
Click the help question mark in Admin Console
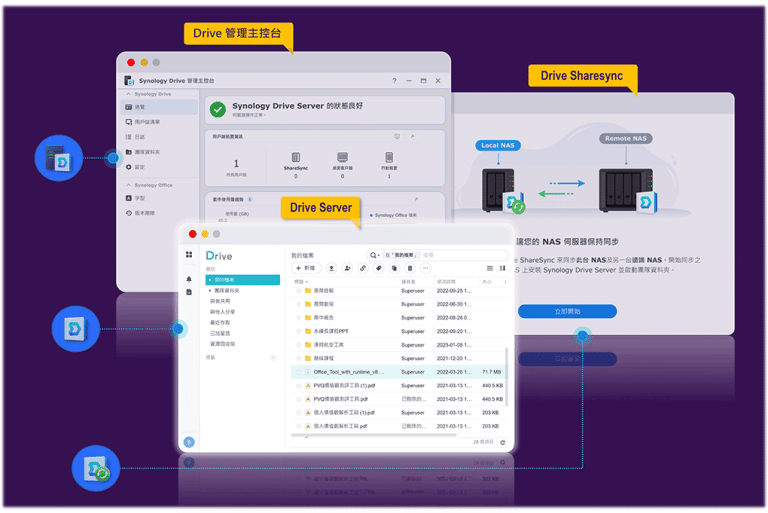point(394,81)
